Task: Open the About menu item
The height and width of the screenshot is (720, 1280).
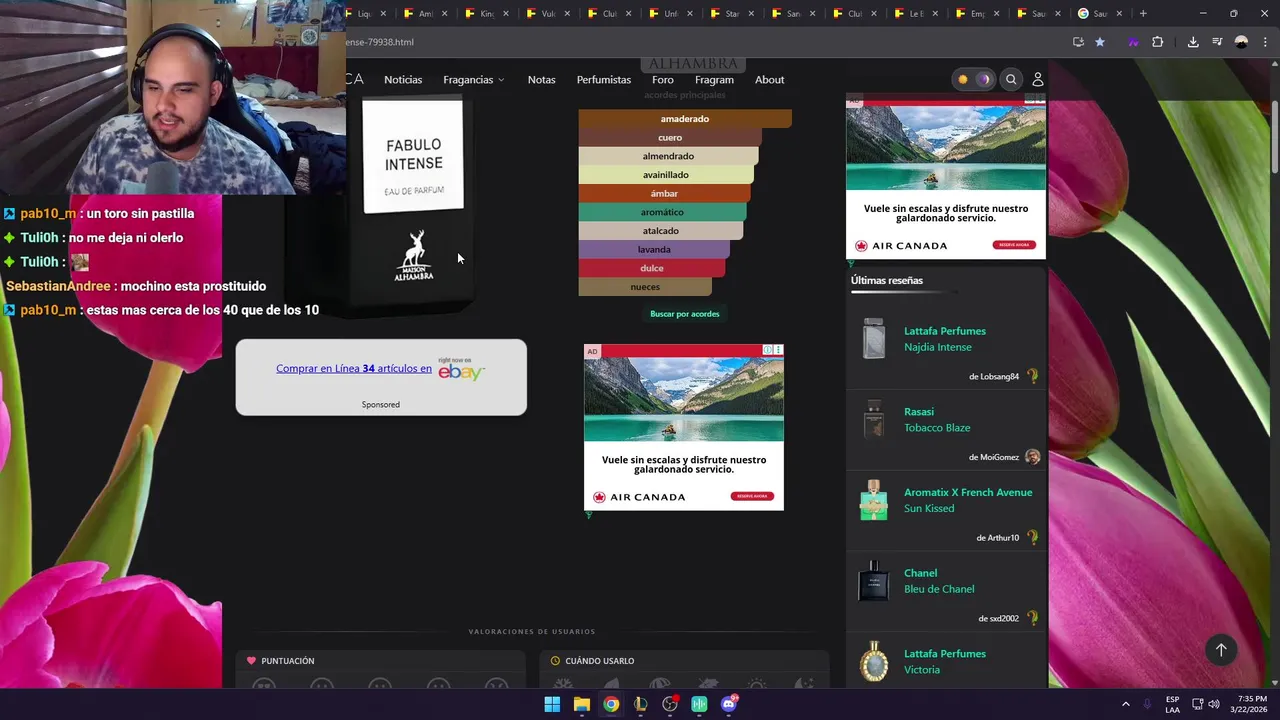Action: pyautogui.click(x=769, y=80)
